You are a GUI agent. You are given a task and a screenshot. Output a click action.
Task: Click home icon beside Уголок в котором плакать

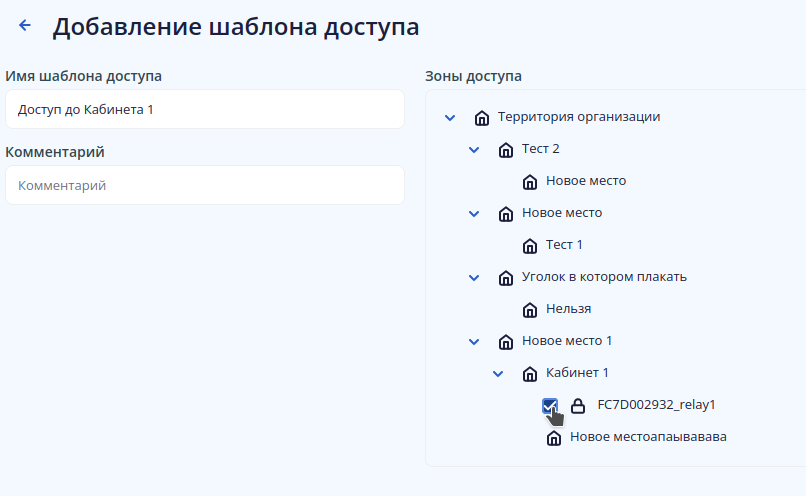coord(506,278)
